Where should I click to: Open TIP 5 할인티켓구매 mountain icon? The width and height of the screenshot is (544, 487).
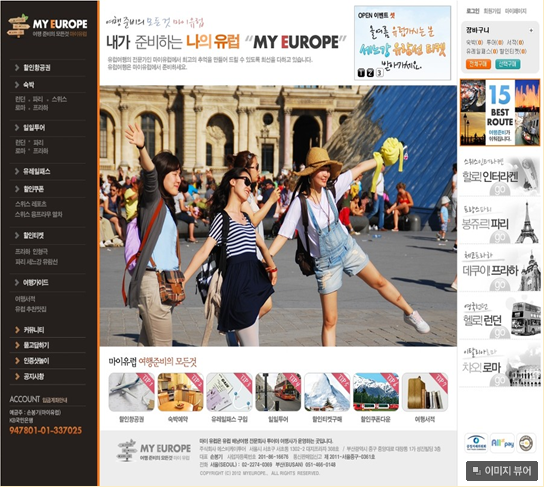pos(327,392)
